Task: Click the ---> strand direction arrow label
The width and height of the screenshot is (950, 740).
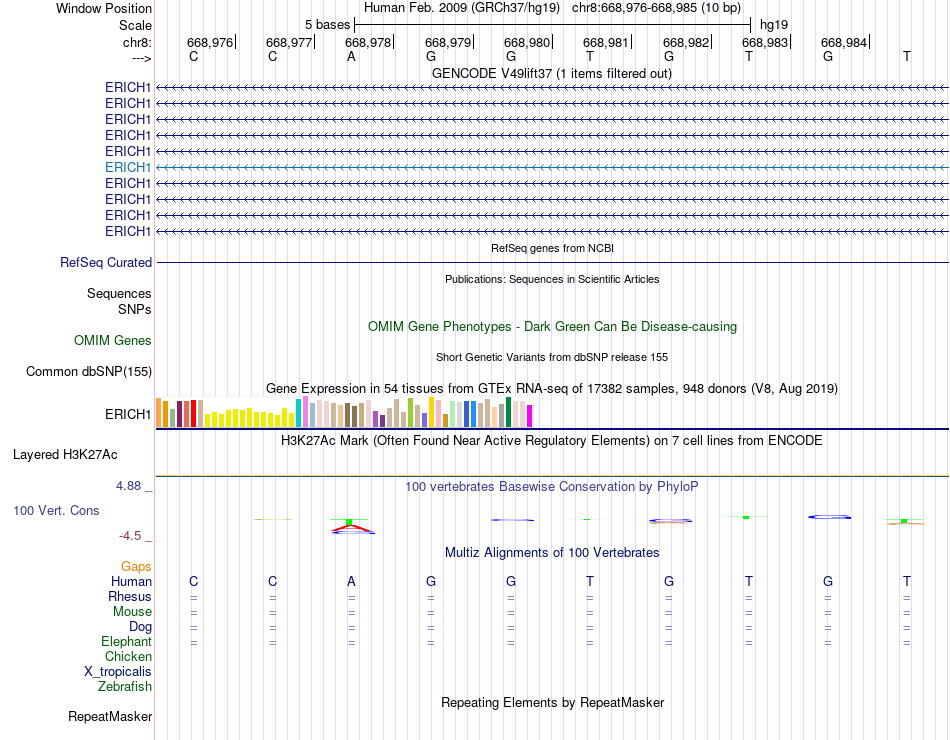Action: [141, 58]
